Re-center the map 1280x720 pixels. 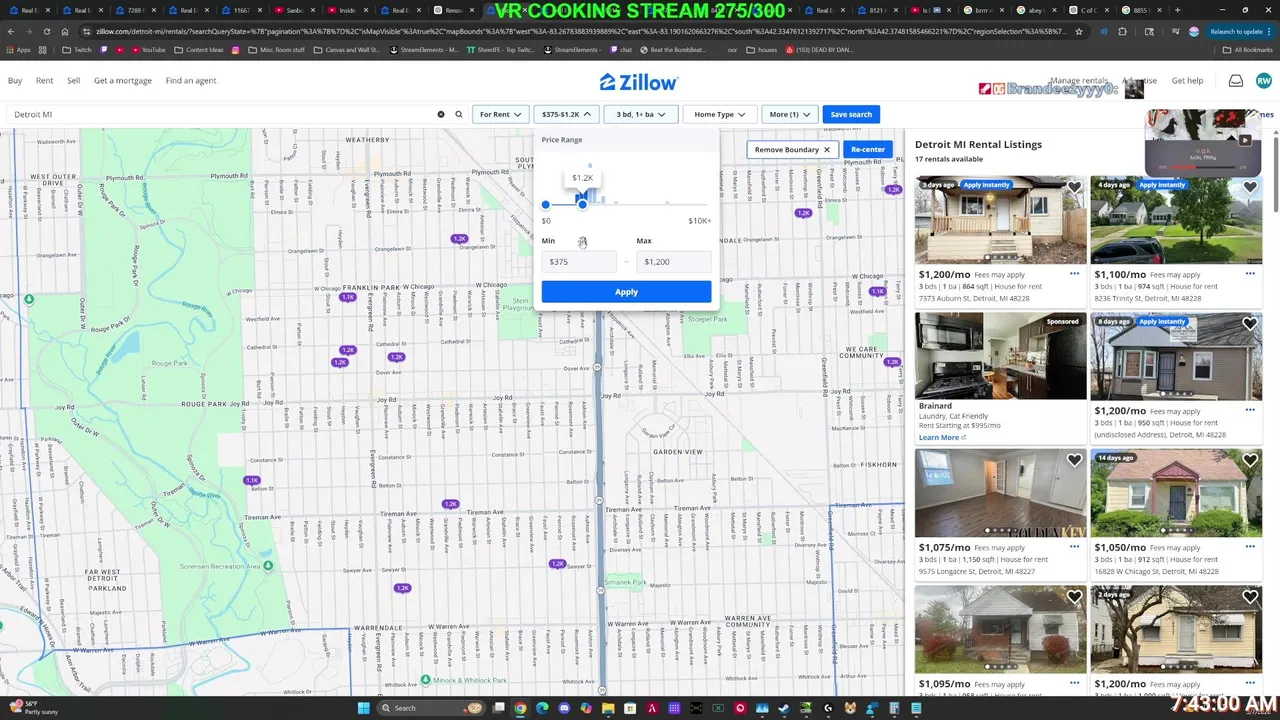(x=867, y=150)
